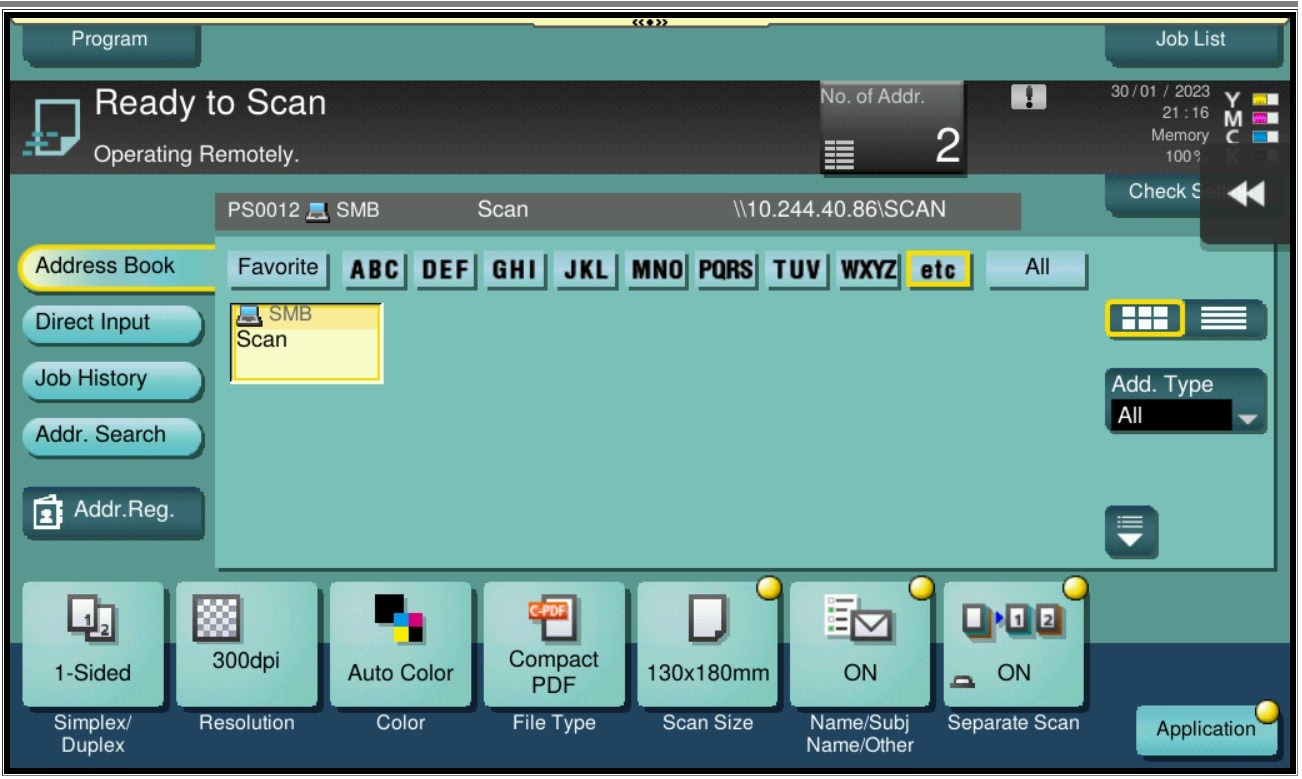Select the ABC index tab
The height and width of the screenshot is (779, 1302).
(375, 270)
